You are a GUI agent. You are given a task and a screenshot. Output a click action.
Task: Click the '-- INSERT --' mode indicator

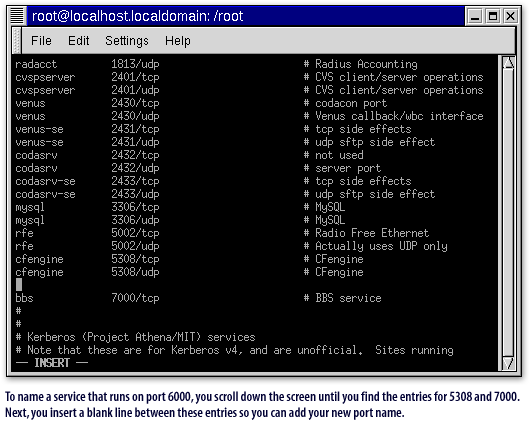pyautogui.click(x=52, y=363)
